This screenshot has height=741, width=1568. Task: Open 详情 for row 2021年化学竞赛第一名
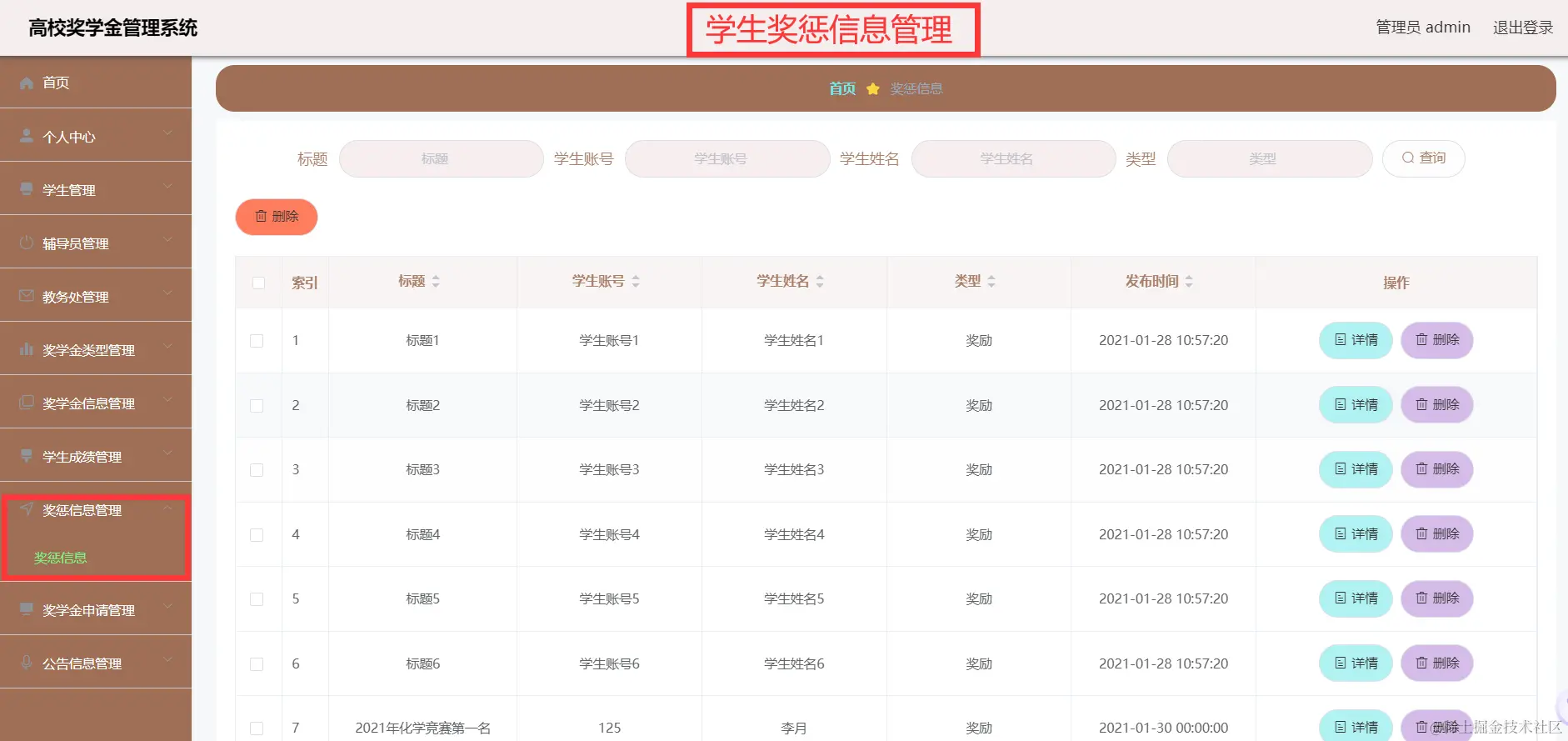[x=1356, y=727]
